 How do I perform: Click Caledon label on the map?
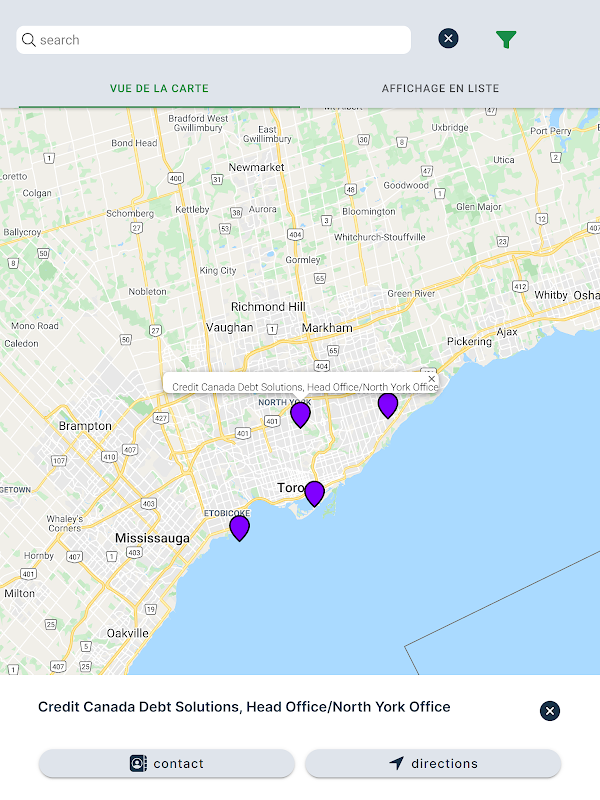pyautogui.click(x=21, y=343)
